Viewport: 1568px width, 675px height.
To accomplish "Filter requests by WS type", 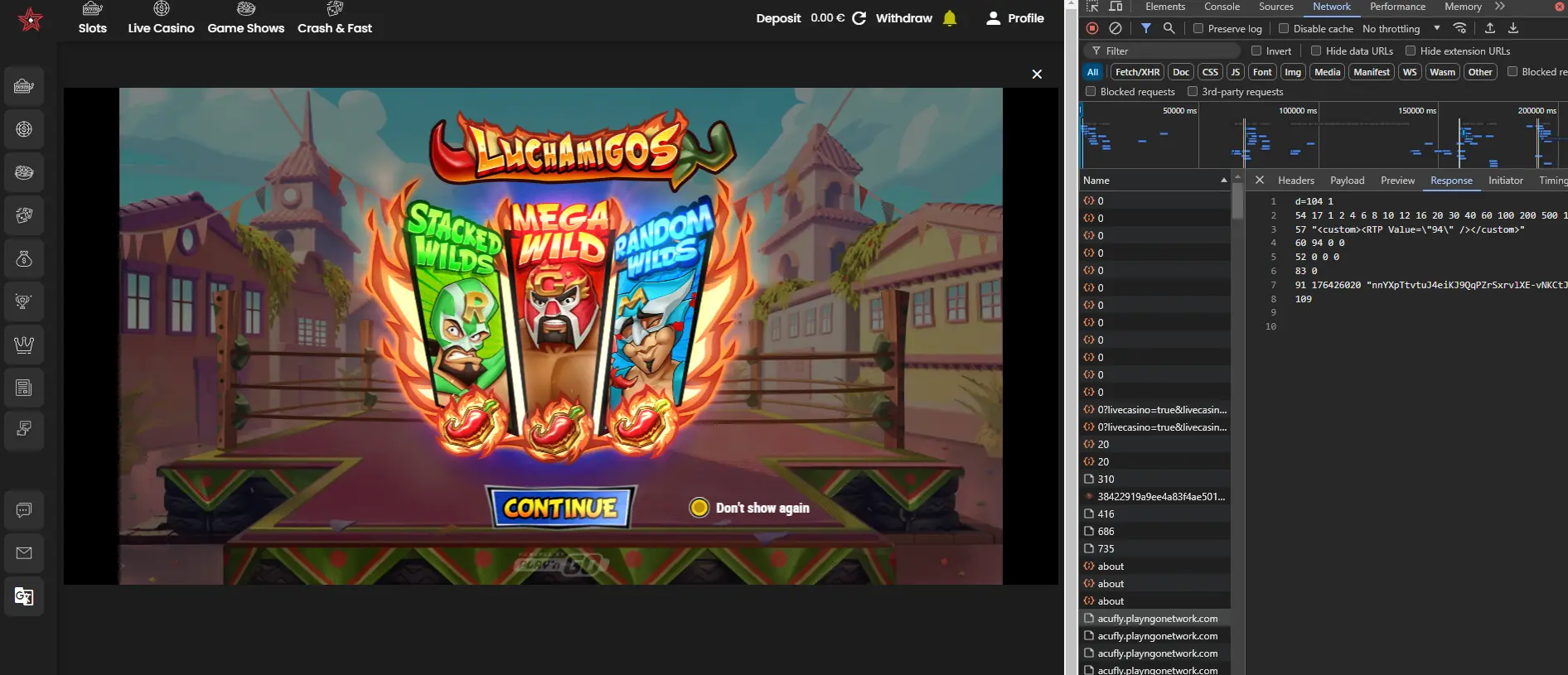I will coord(1410,72).
